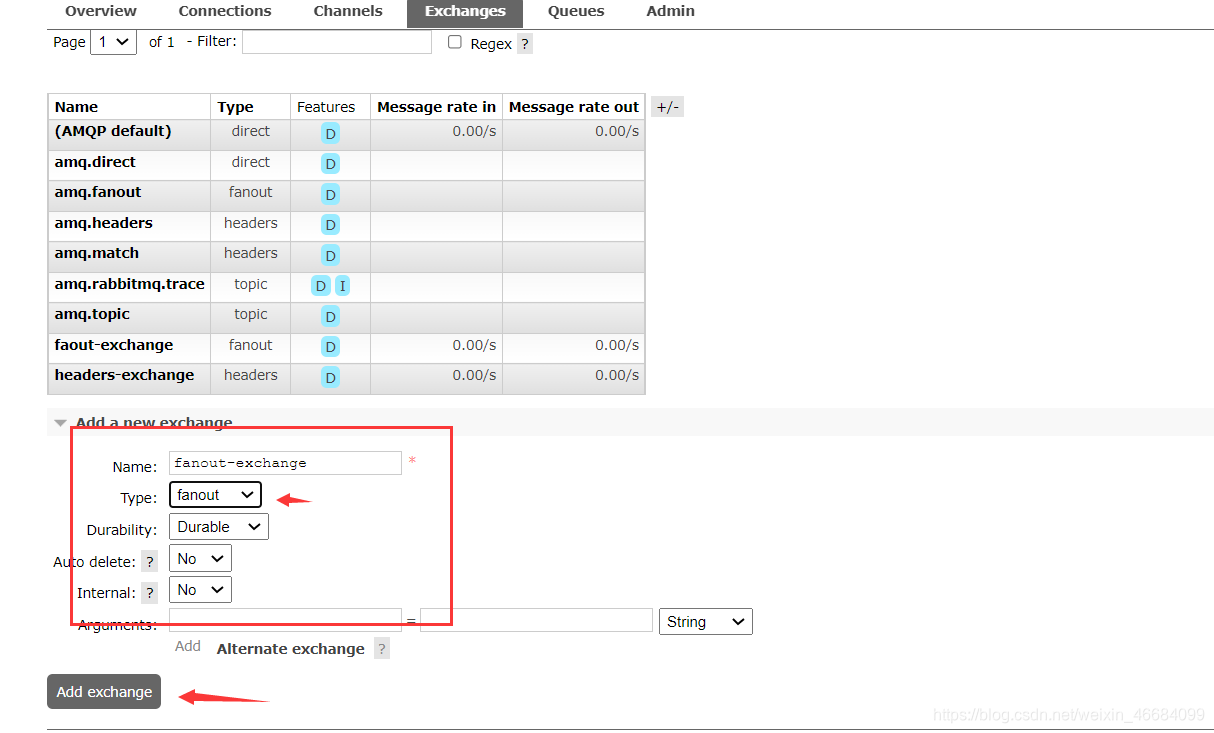Click the D feature badge for faout-exchange
The image size is (1214, 733).
click(x=330, y=347)
